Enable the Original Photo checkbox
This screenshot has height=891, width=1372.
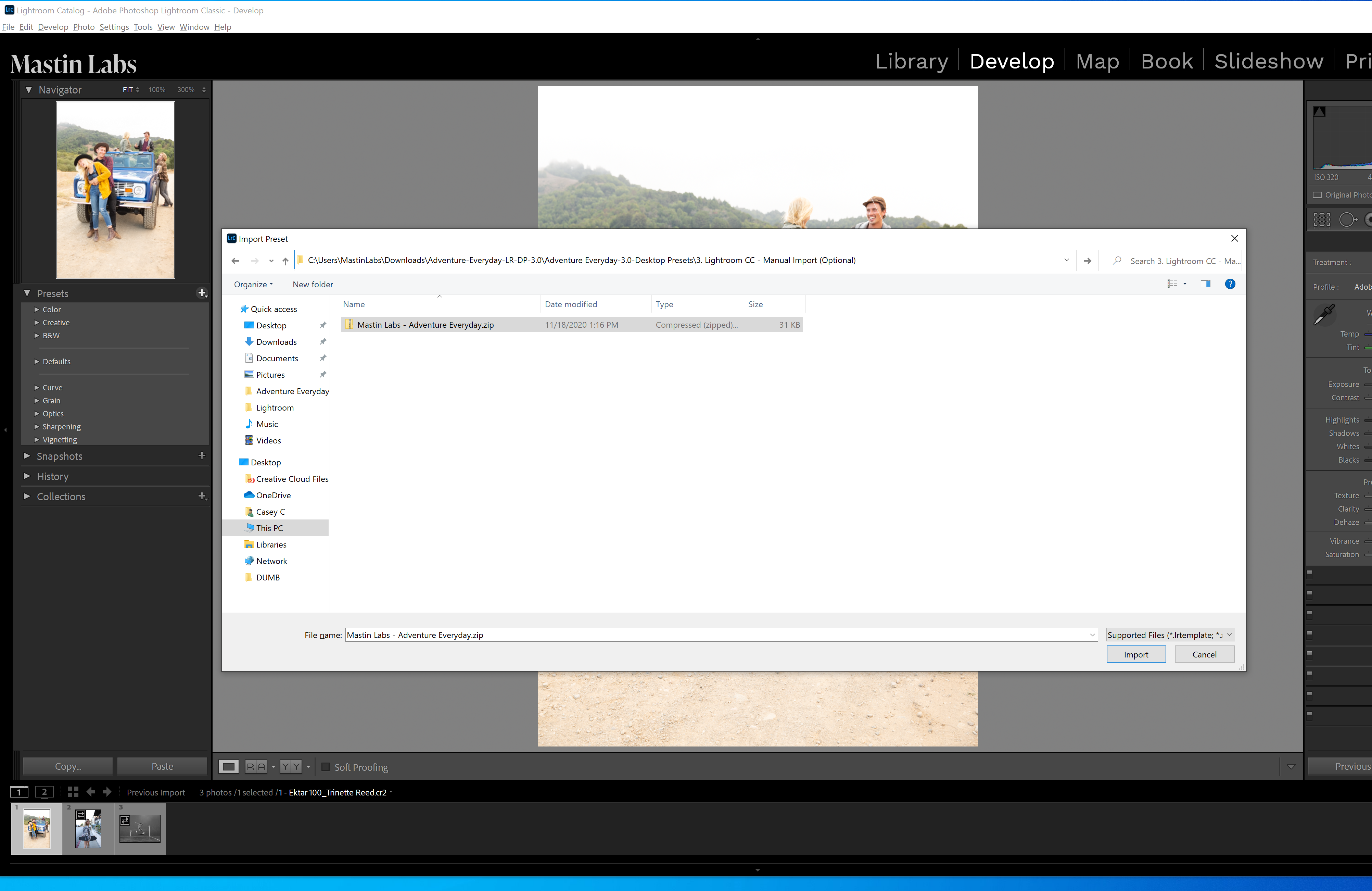pos(1317,195)
